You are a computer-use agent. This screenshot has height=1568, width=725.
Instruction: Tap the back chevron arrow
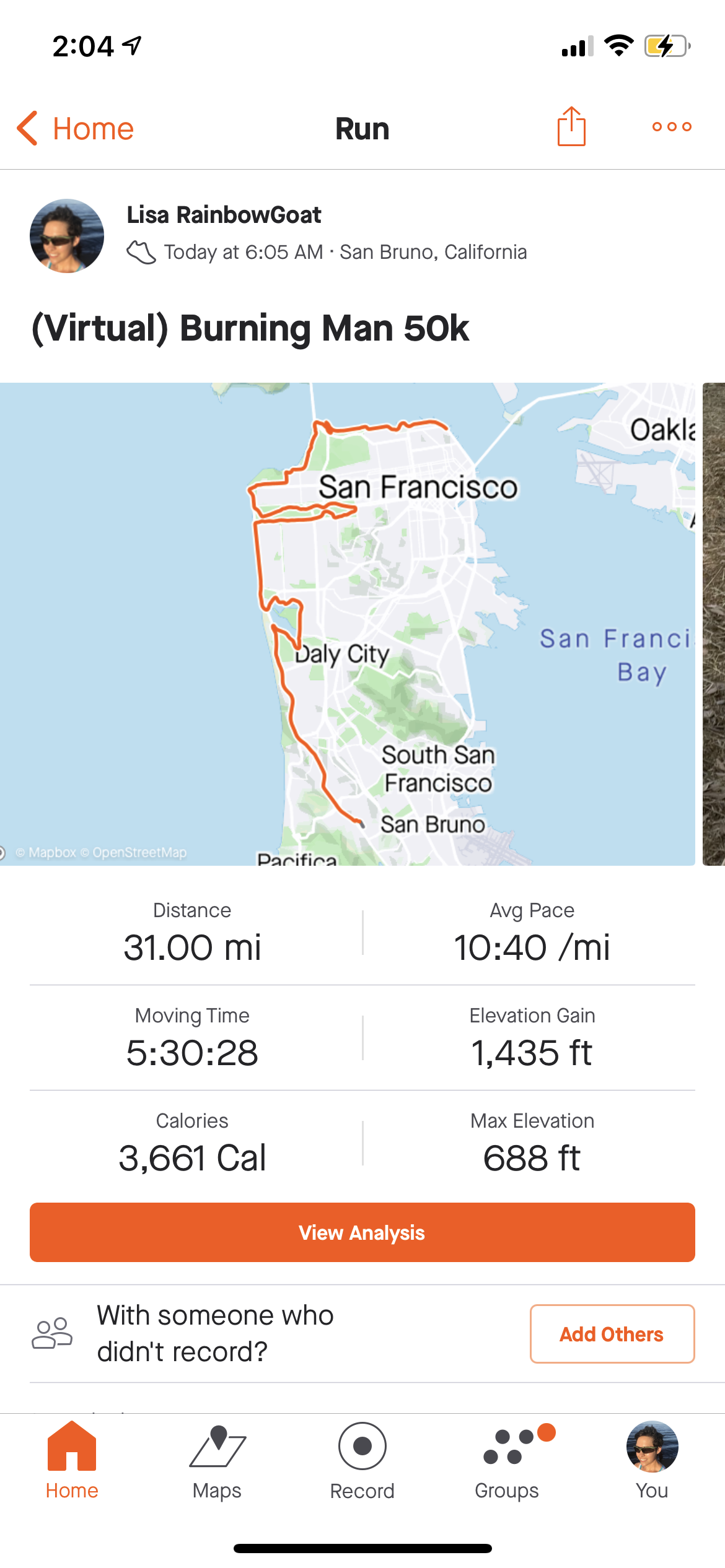tap(27, 128)
